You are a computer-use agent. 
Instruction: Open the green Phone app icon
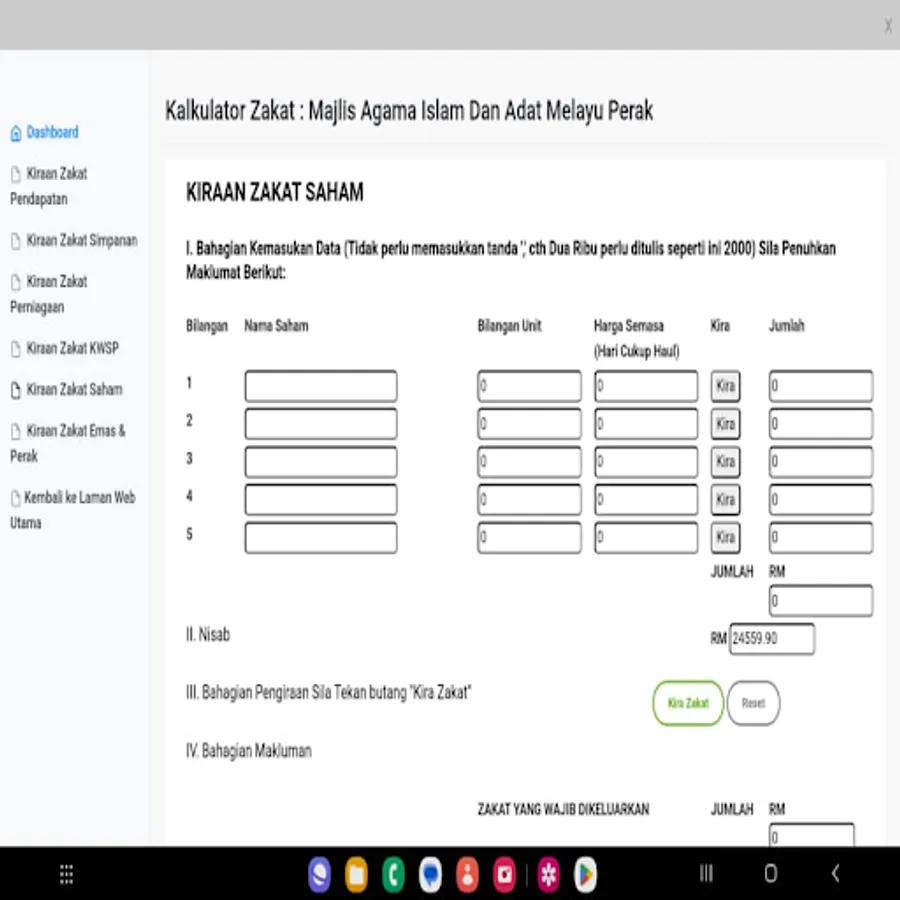[393, 874]
